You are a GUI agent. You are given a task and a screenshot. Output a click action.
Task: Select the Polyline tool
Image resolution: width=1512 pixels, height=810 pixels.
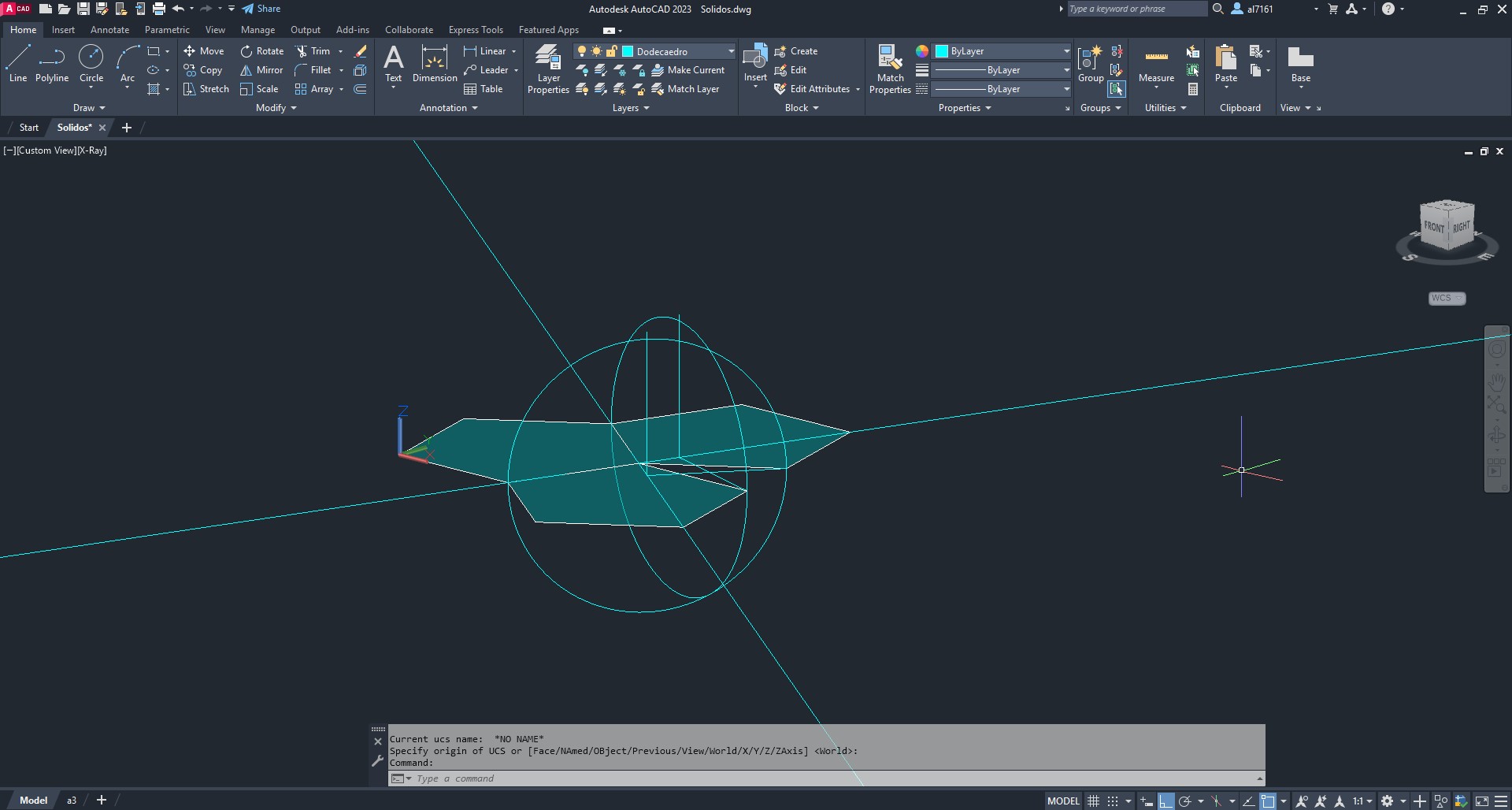click(52, 63)
